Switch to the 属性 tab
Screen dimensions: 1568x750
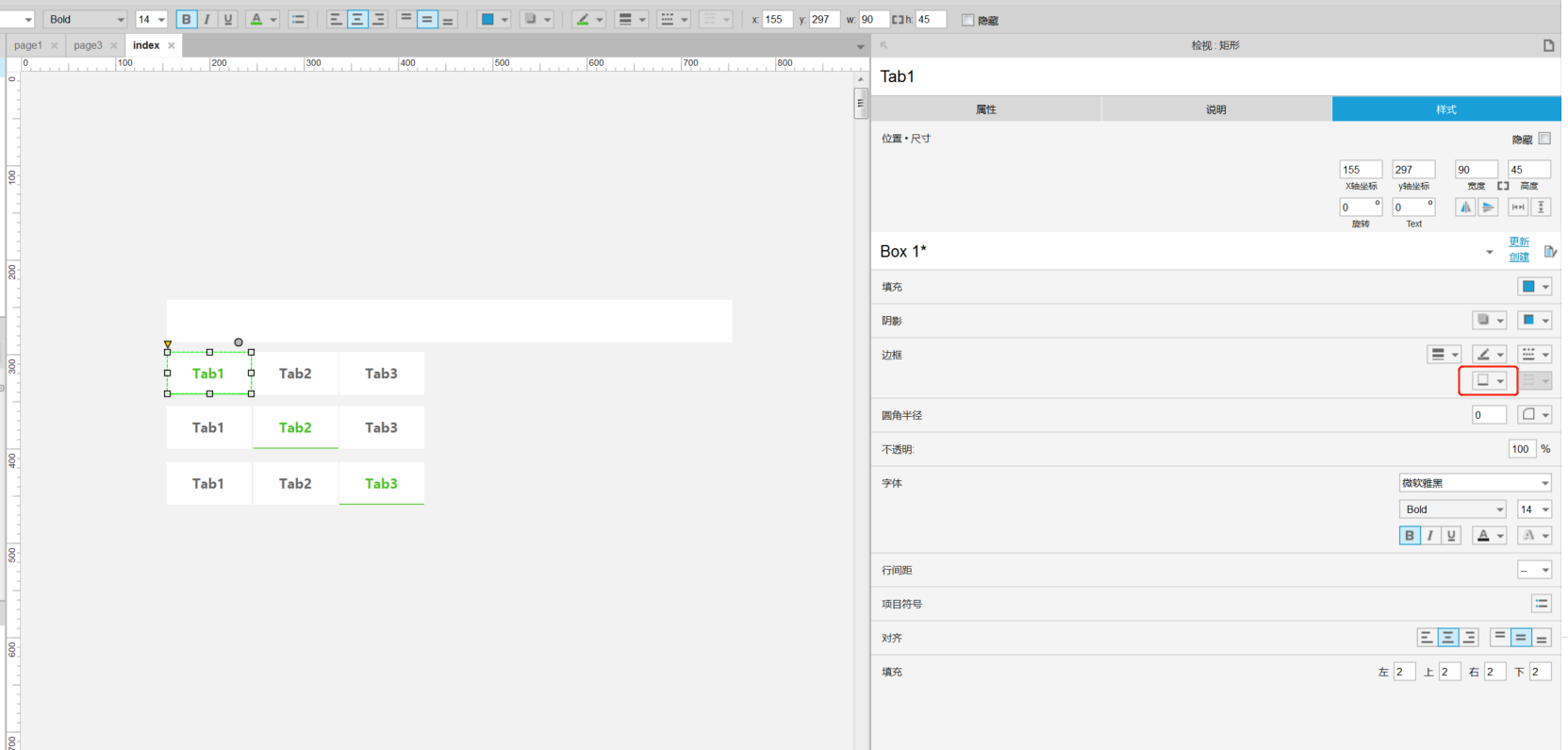985,109
